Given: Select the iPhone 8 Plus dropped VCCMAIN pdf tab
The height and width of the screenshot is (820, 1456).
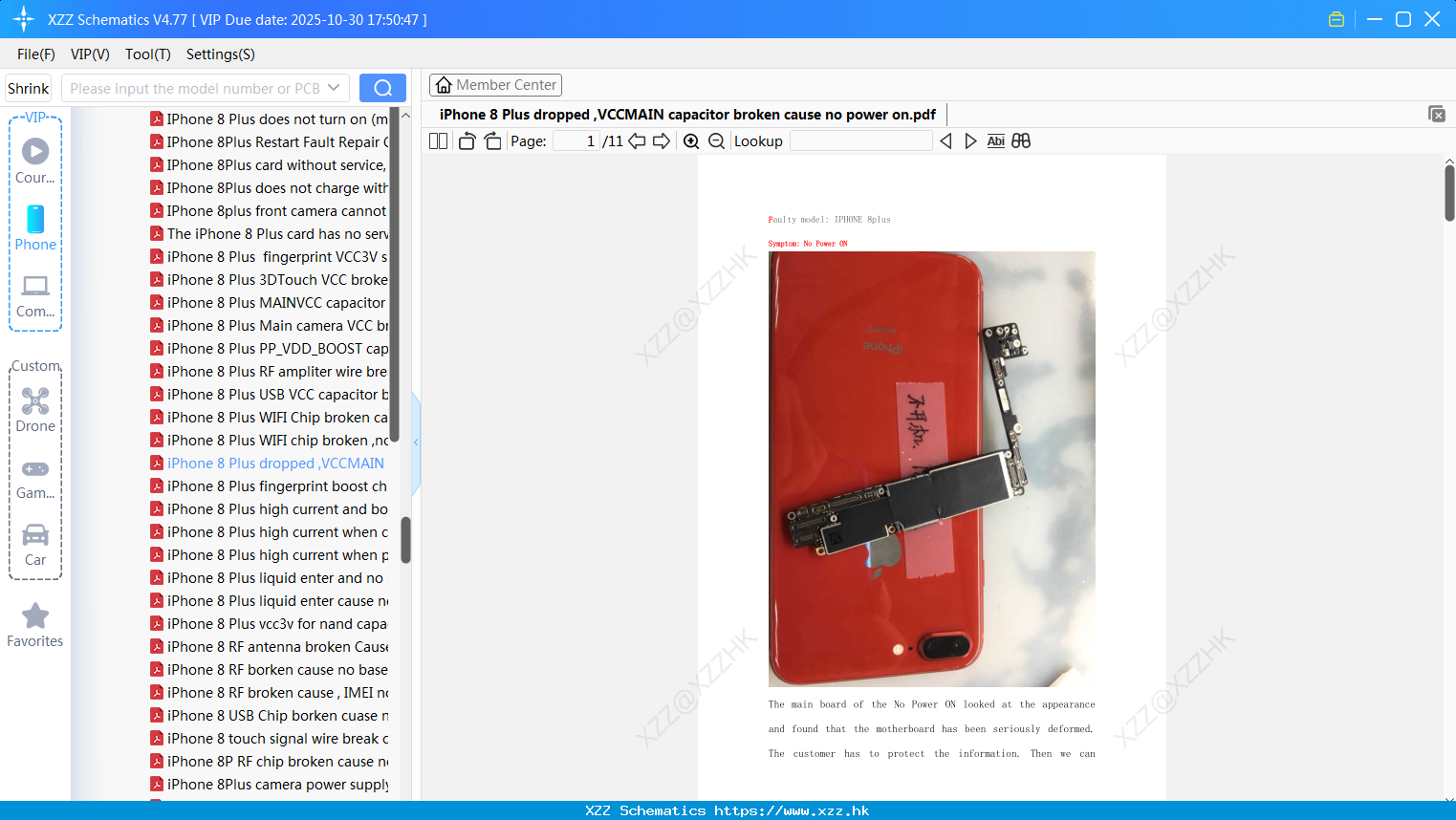Looking at the screenshot, I should [x=687, y=115].
